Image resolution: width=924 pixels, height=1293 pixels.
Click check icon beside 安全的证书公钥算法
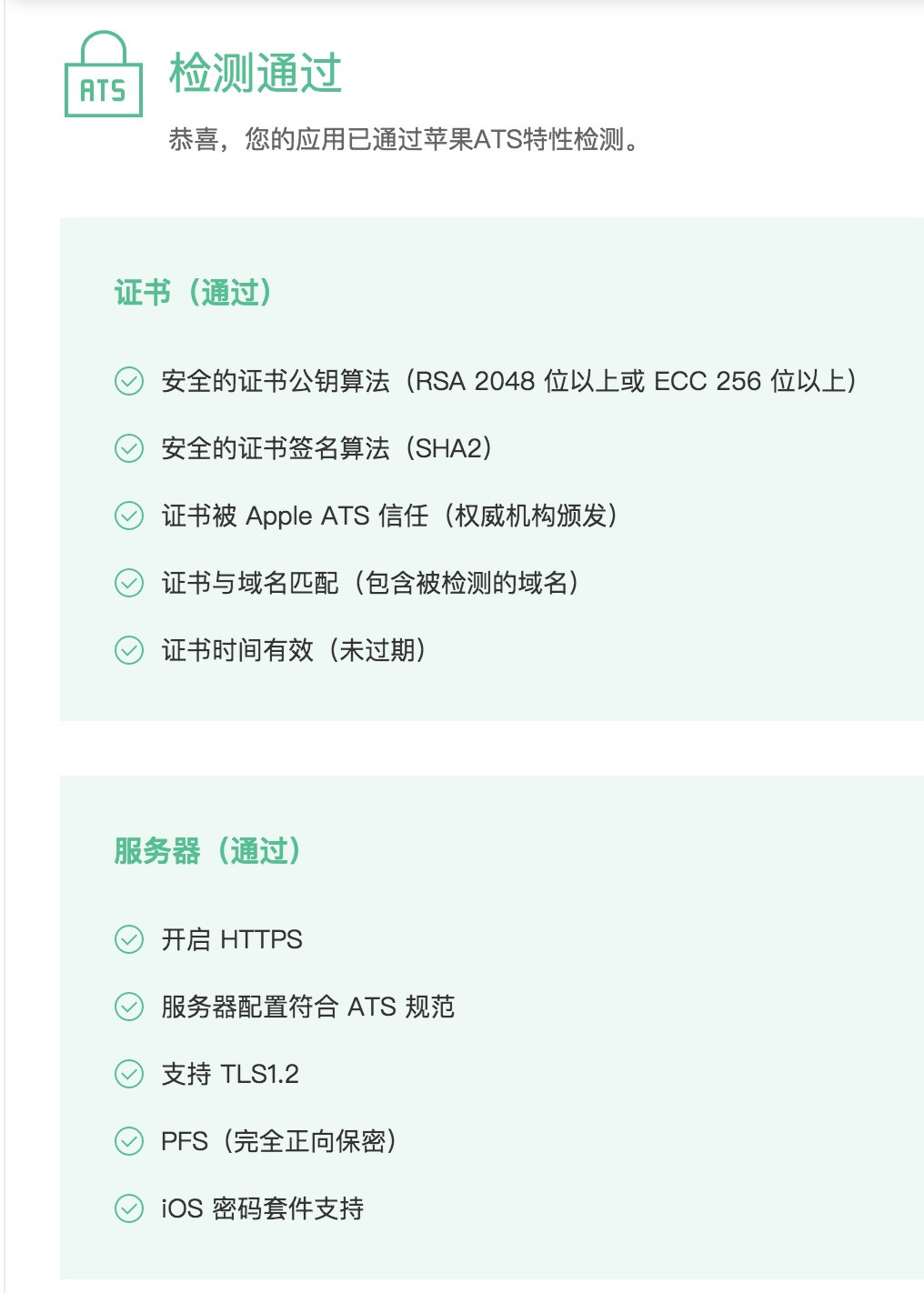[129, 381]
